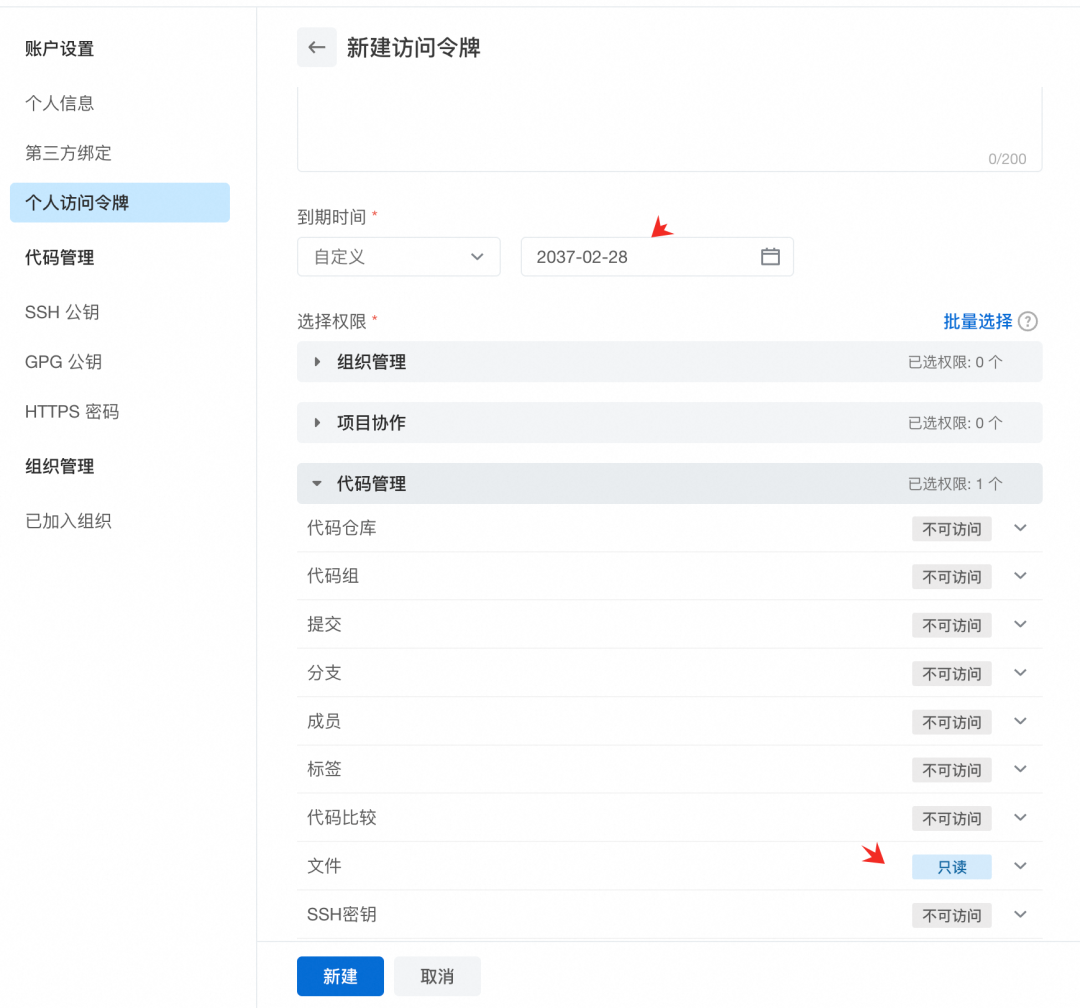Click the back arrow to return
Image resolution: width=1080 pixels, height=1008 pixels.
coord(316,47)
